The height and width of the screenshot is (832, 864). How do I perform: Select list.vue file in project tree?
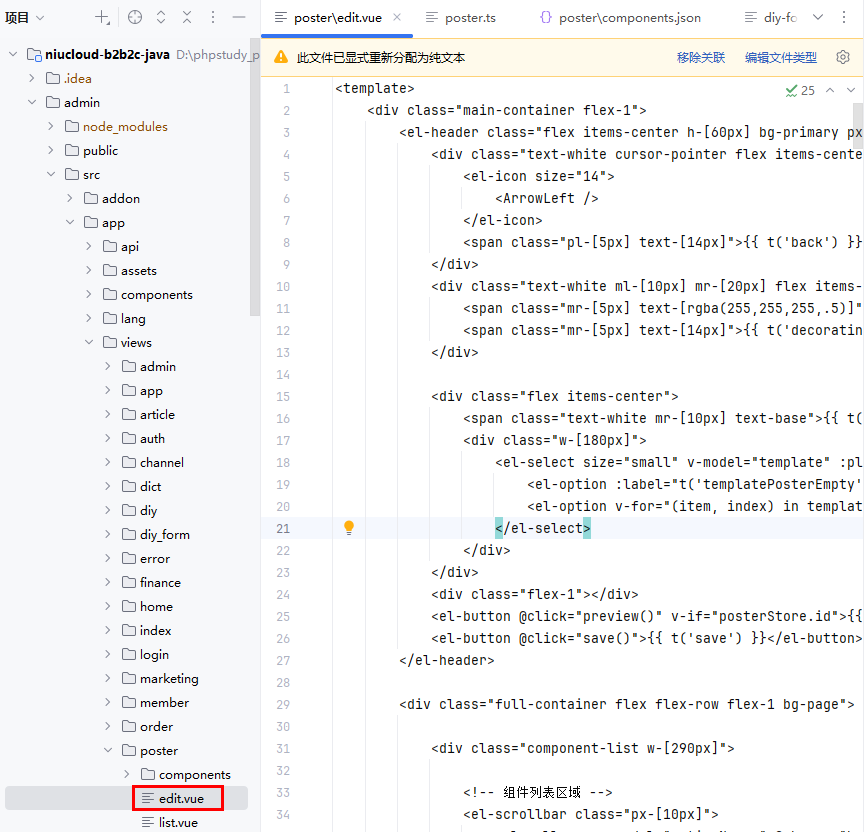coord(178,823)
